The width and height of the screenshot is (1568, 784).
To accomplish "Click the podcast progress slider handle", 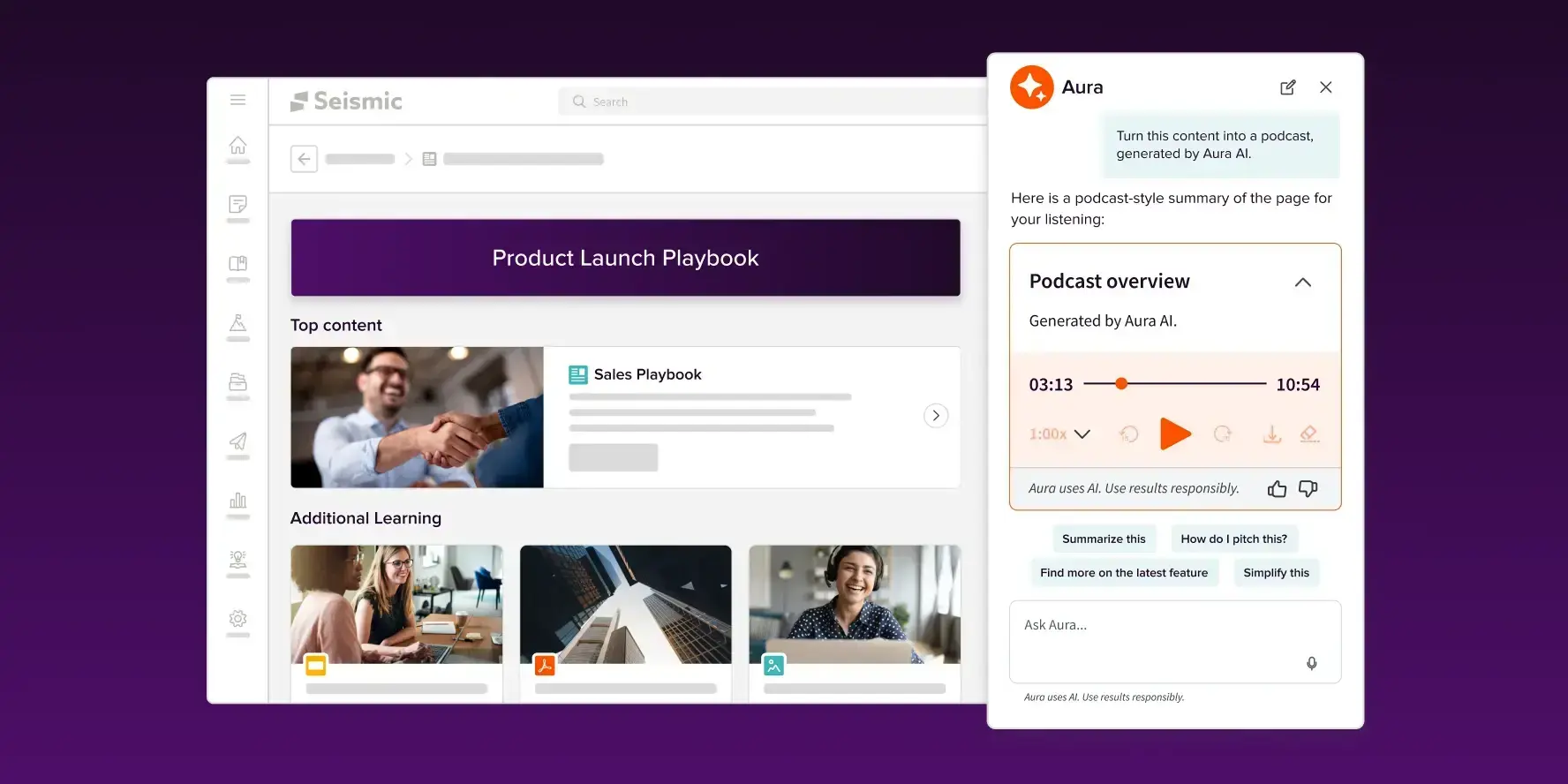I will click(1121, 383).
